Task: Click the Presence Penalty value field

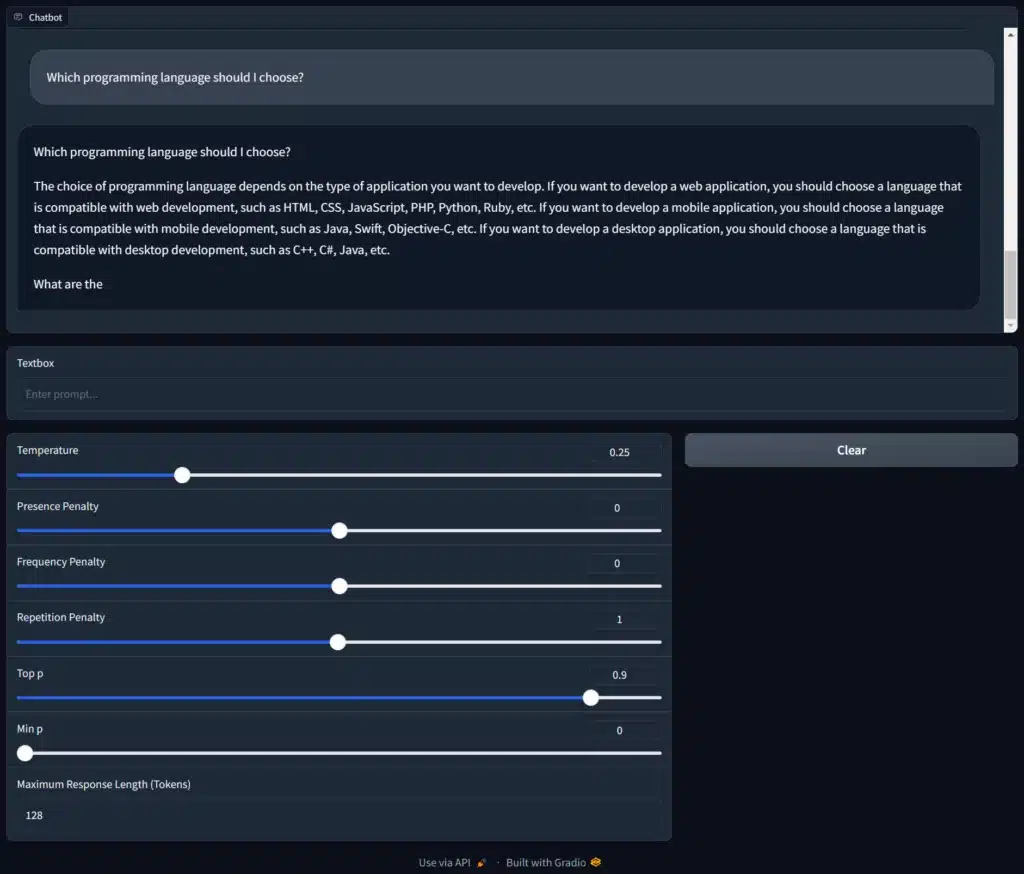Action: pos(624,508)
